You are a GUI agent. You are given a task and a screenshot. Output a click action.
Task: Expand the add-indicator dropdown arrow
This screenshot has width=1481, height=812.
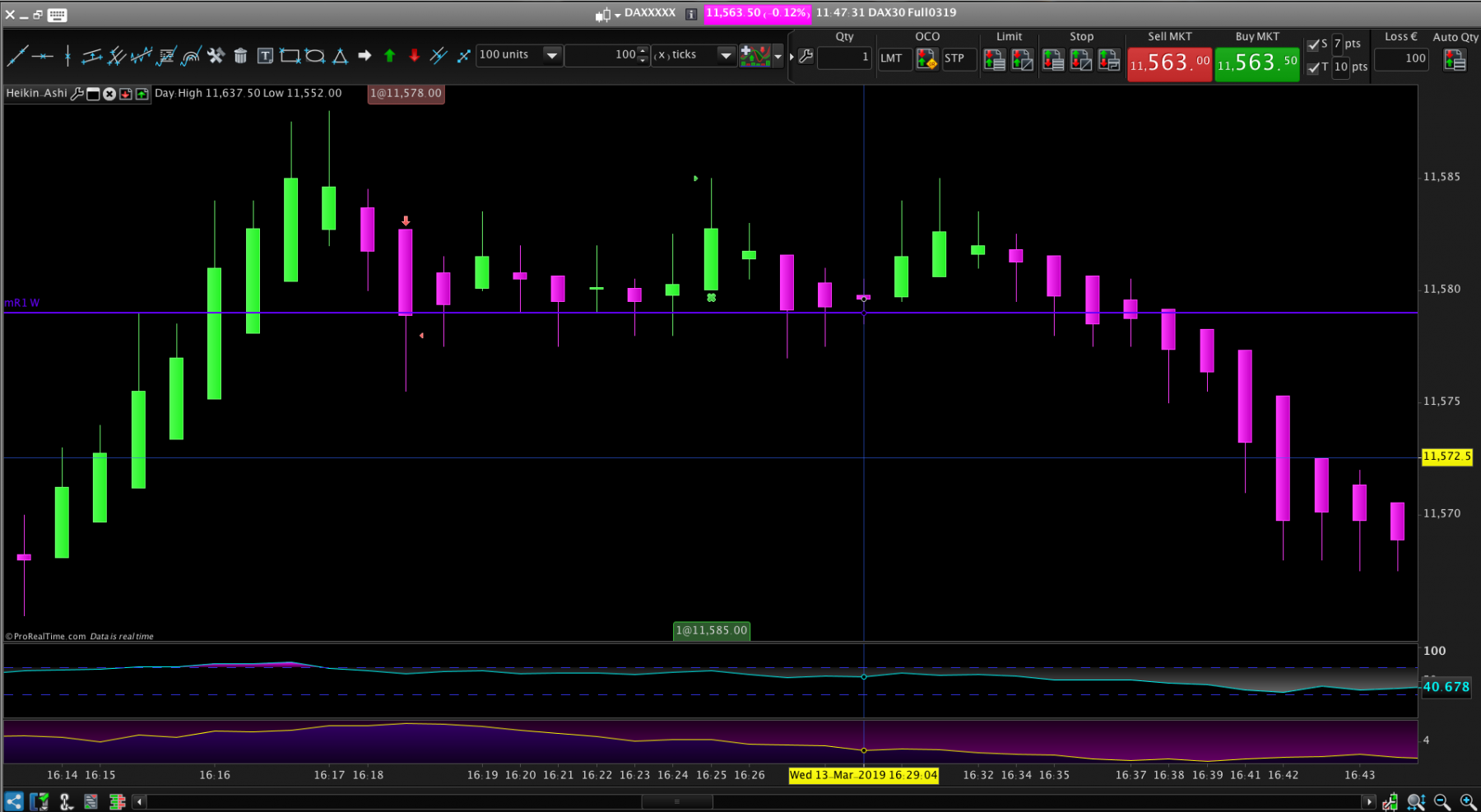778,56
